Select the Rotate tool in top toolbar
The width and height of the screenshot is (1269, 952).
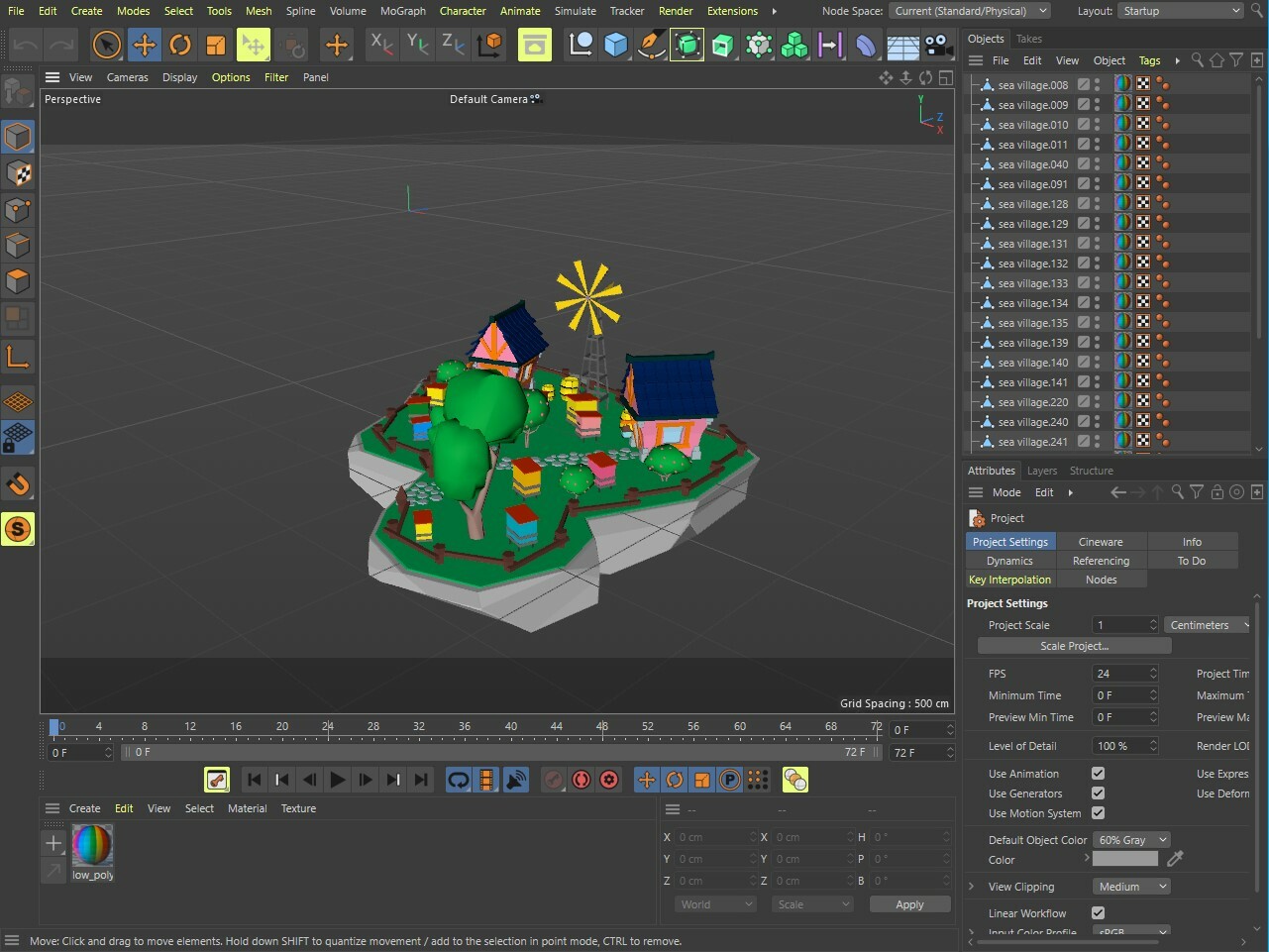179,45
